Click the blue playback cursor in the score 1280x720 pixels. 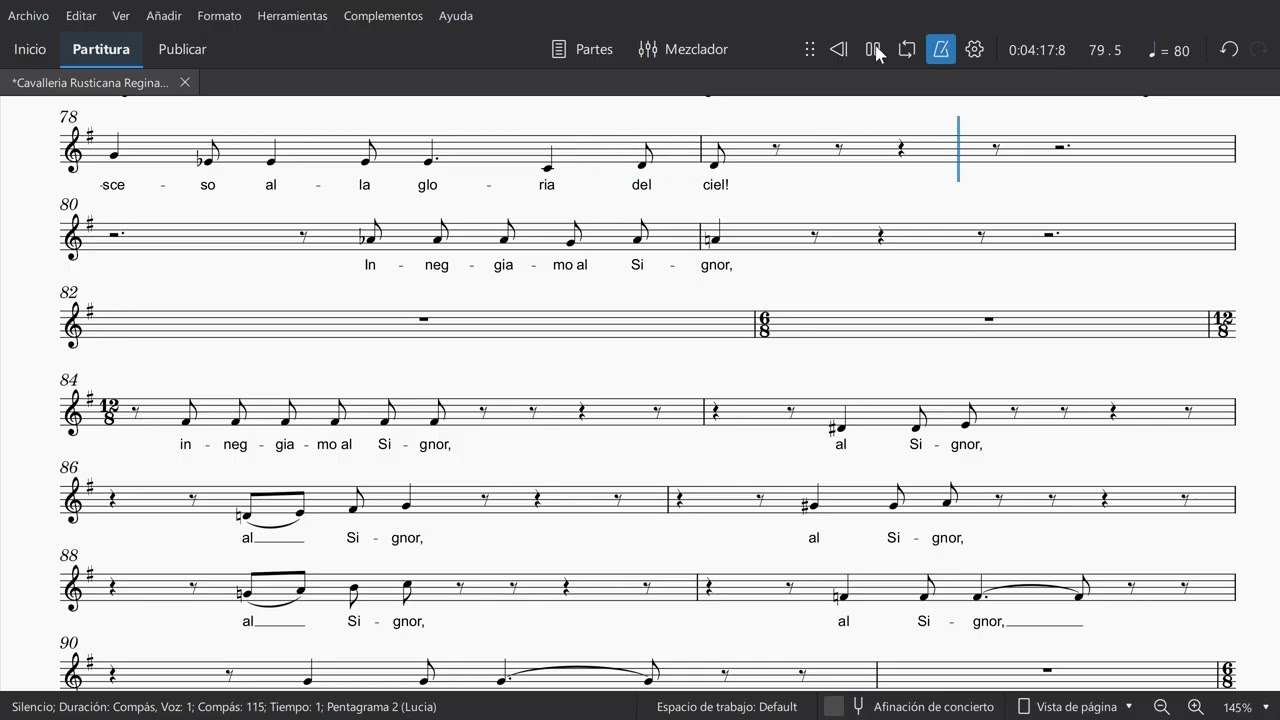tap(958, 149)
